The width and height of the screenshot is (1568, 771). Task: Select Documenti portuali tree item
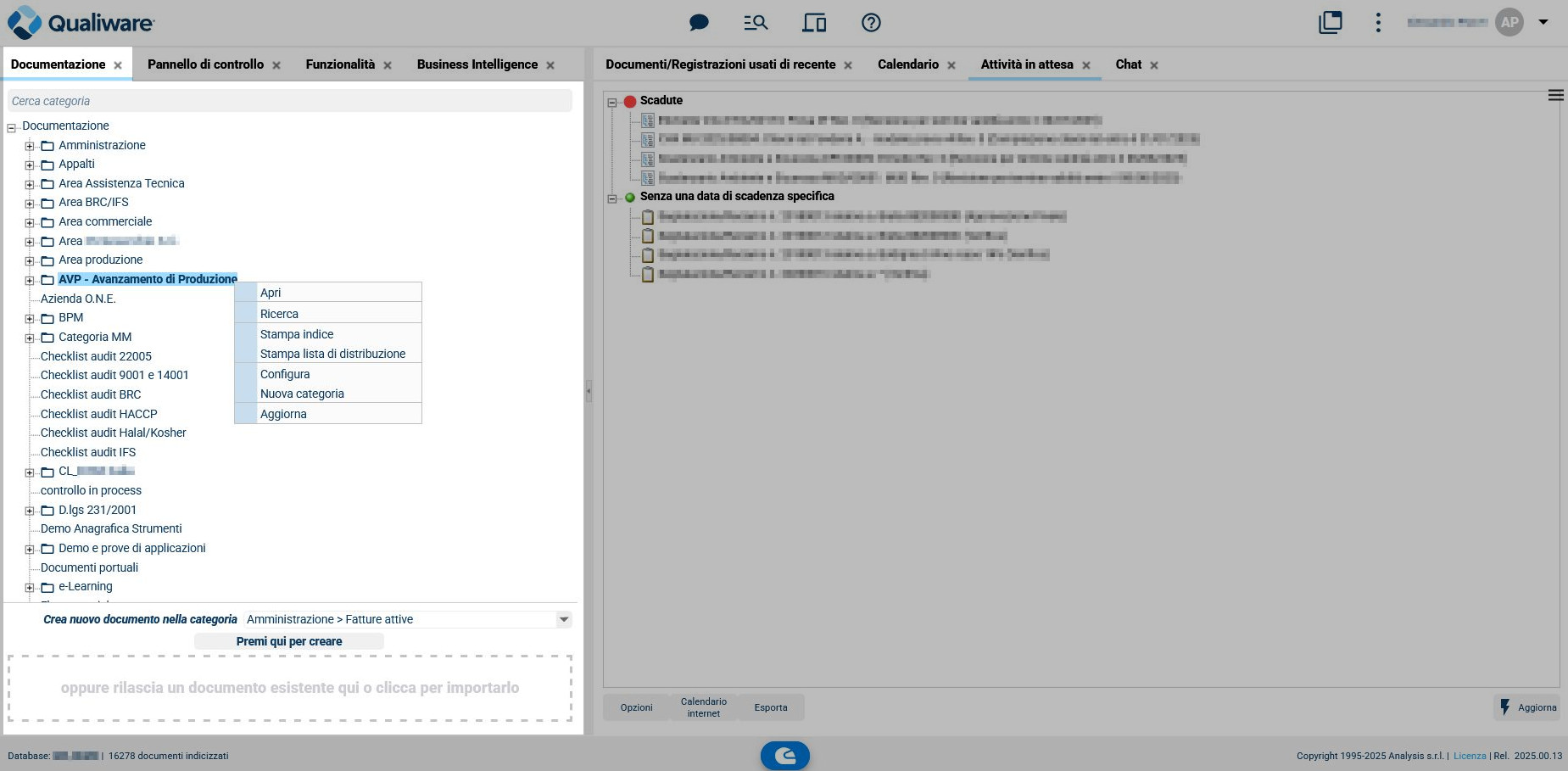point(89,567)
